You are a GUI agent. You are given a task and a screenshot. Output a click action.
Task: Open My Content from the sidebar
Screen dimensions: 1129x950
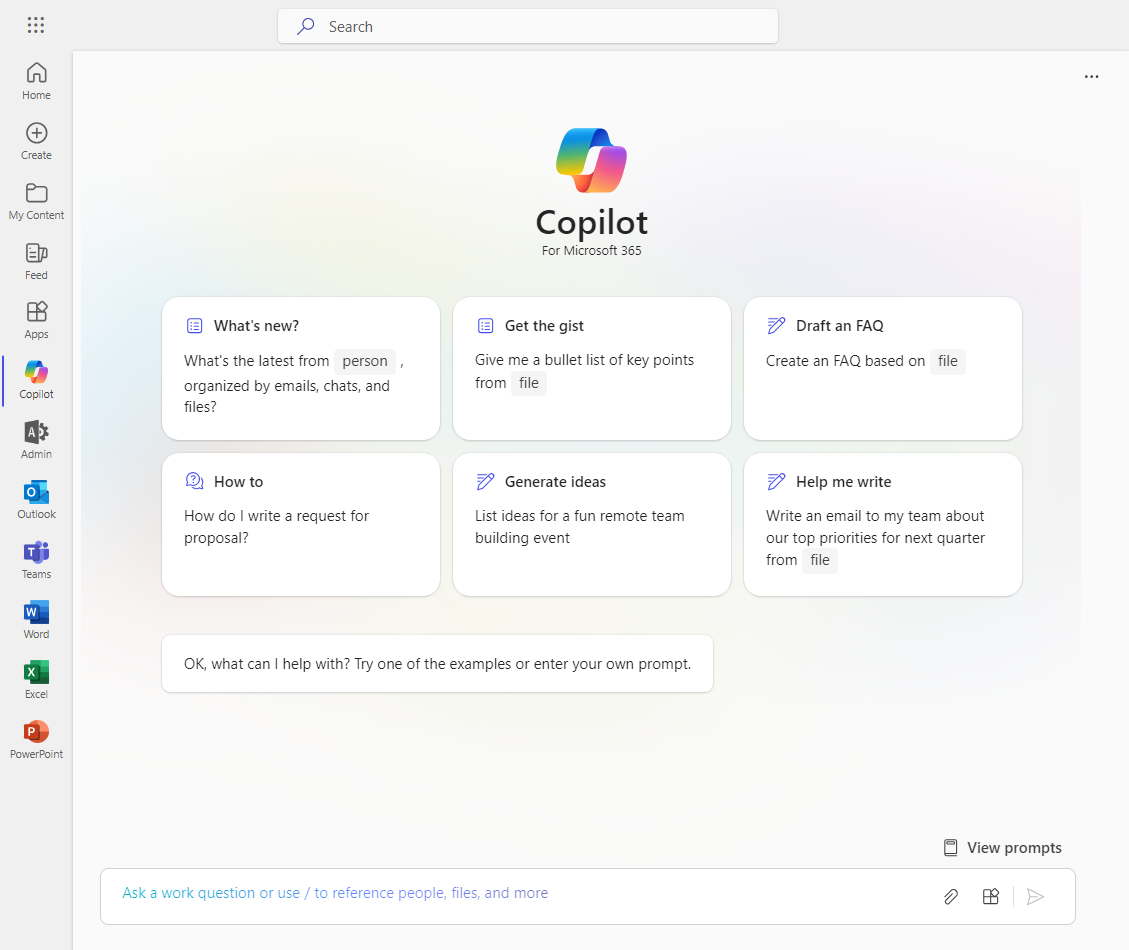(36, 200)
